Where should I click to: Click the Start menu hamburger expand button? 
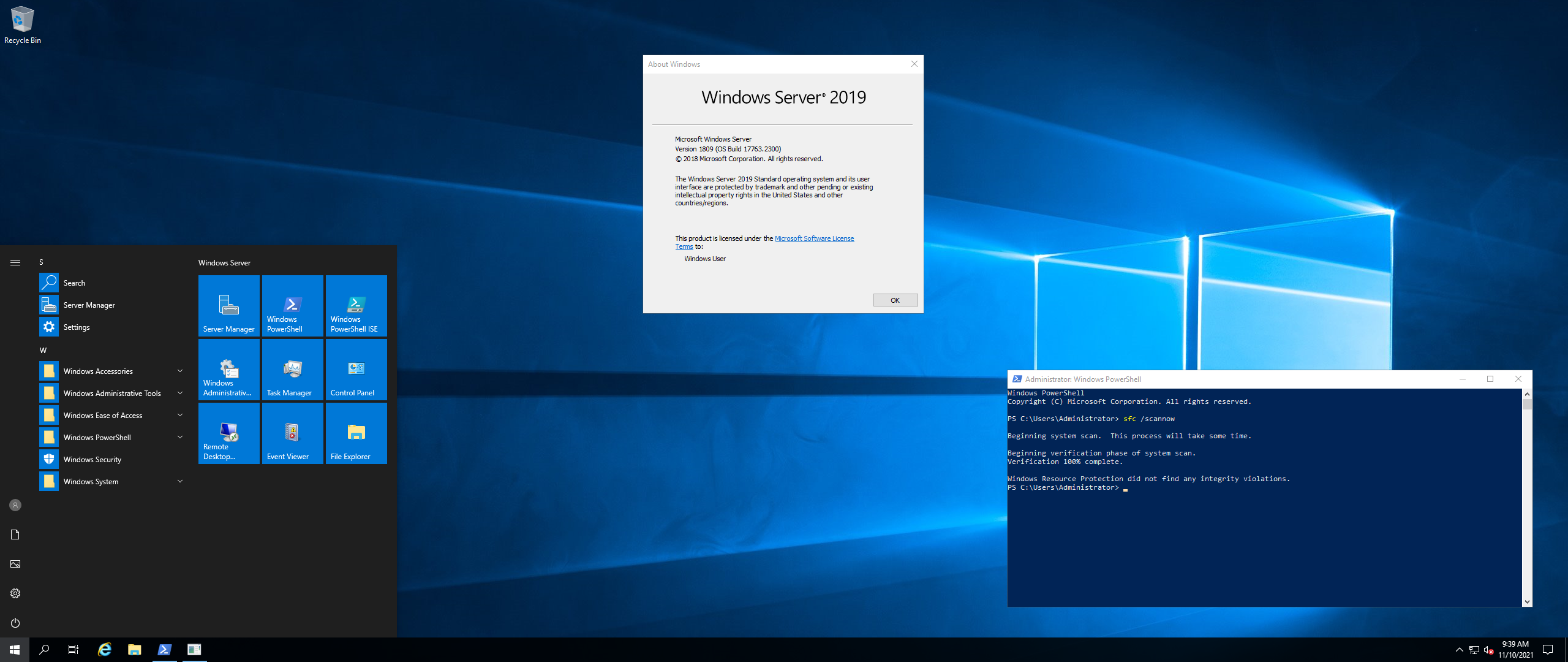click(x=15, y=262)
